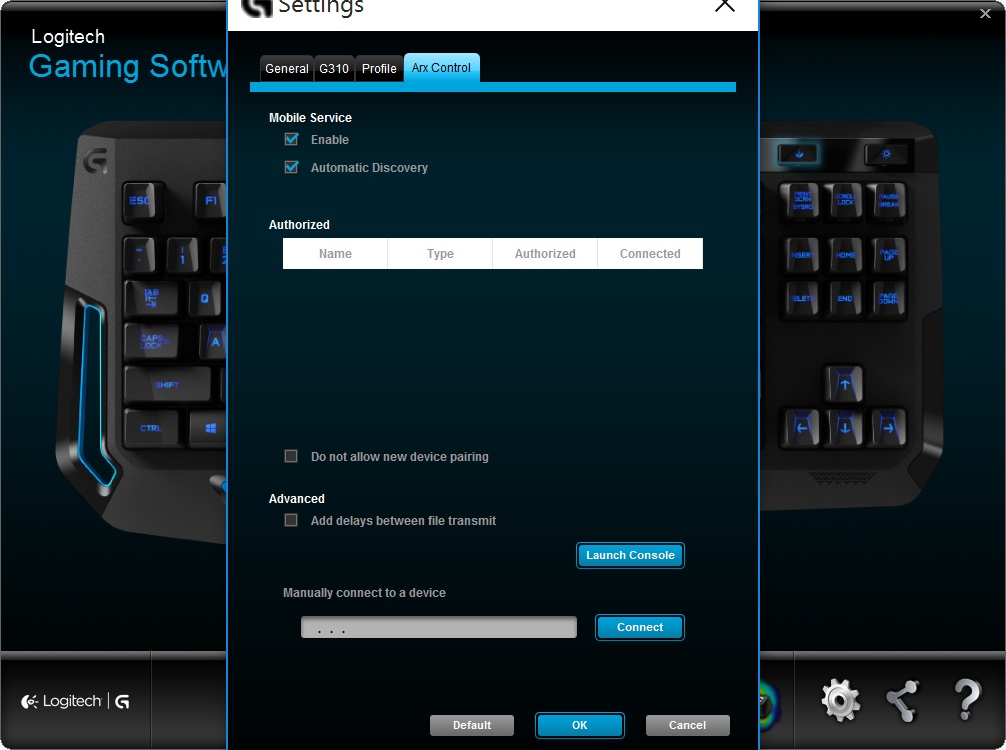
Task: Open the Profile tab
Action: (x=379, y=69)
